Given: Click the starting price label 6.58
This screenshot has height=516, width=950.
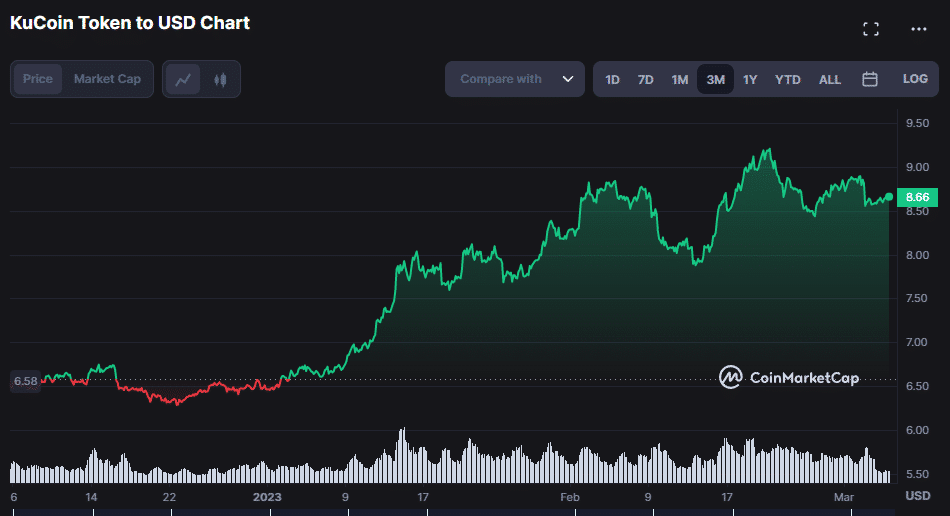Looking at the screenshot, I should (25, 381).
